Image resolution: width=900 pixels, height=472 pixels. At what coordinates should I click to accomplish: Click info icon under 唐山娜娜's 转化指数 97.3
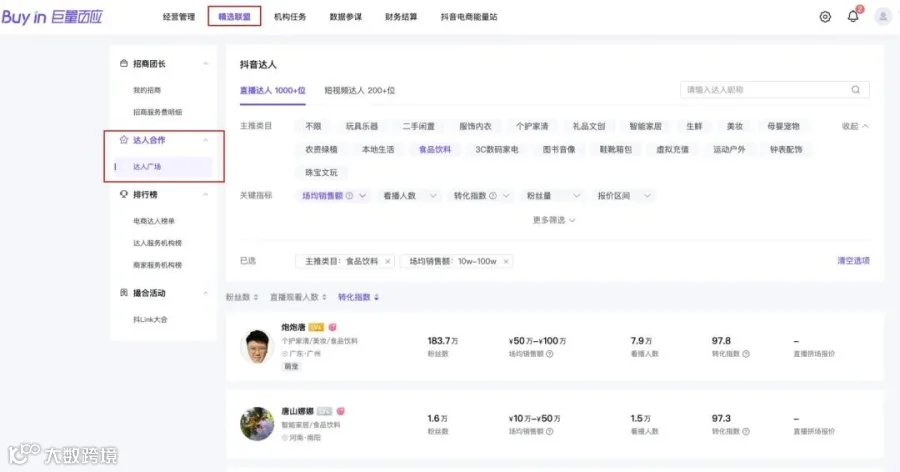pos(746,431)
